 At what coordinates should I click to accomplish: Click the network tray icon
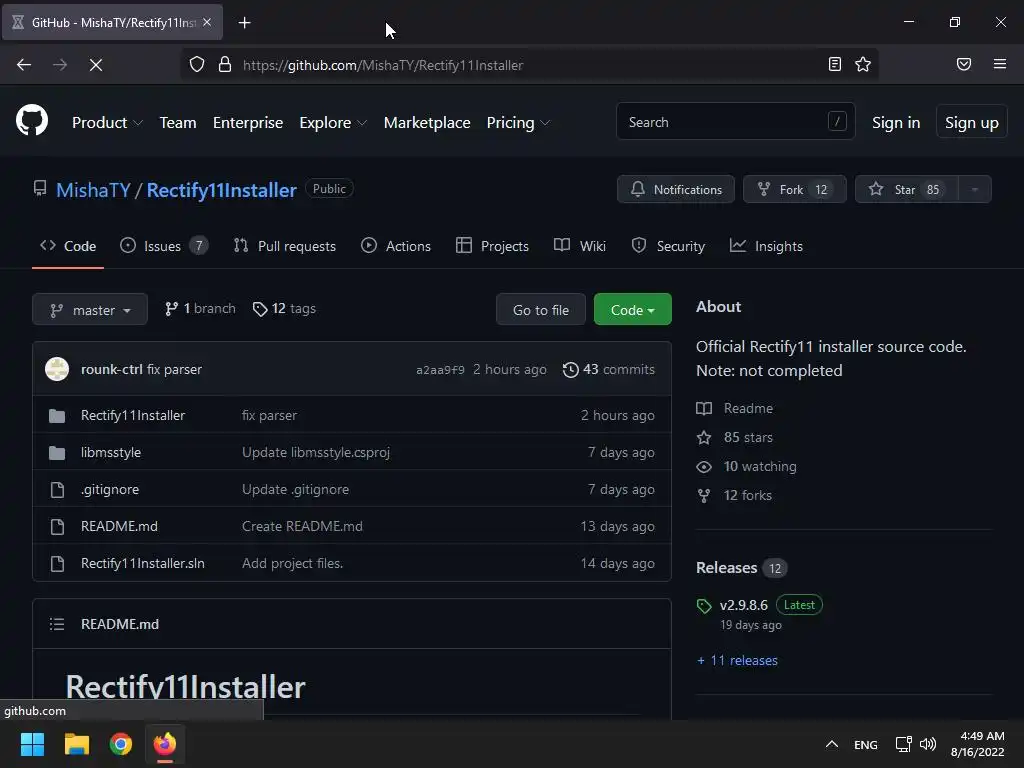tap(903, 744)
